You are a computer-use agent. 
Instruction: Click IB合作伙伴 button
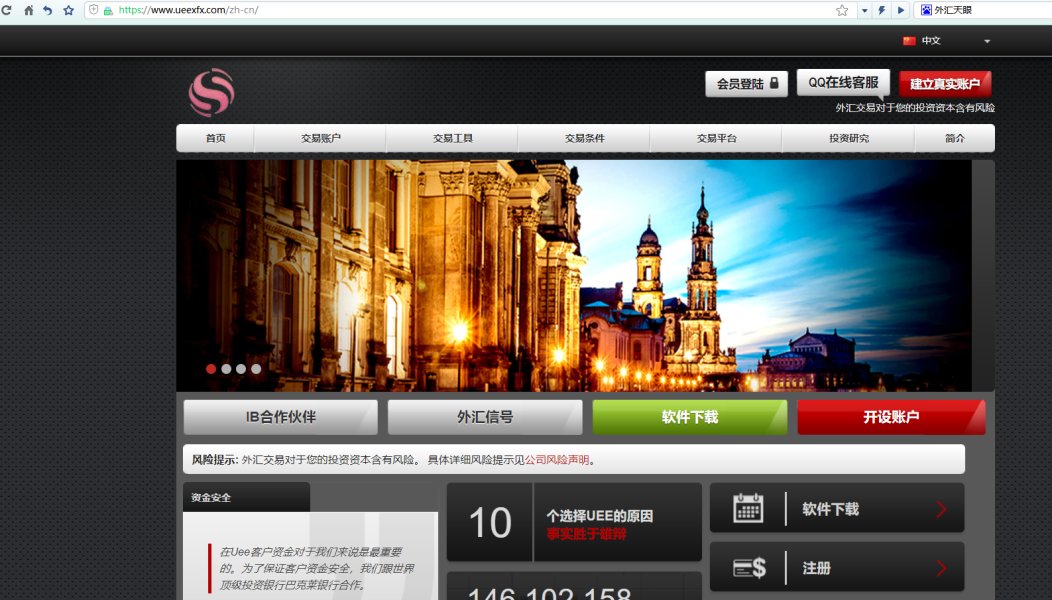click(280, 417)
